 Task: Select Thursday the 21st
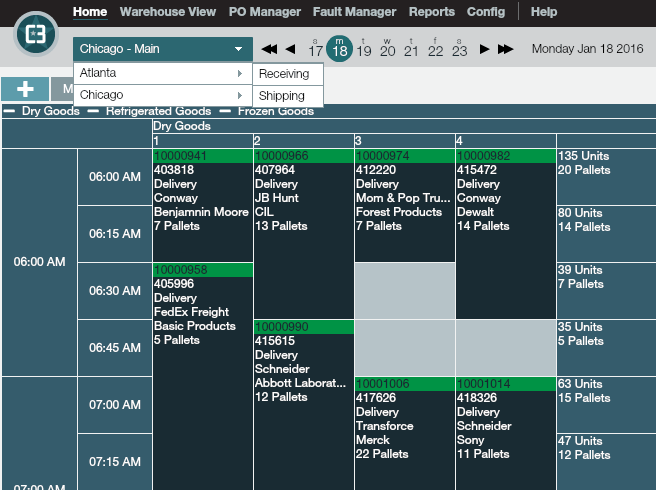pos(411,48)
